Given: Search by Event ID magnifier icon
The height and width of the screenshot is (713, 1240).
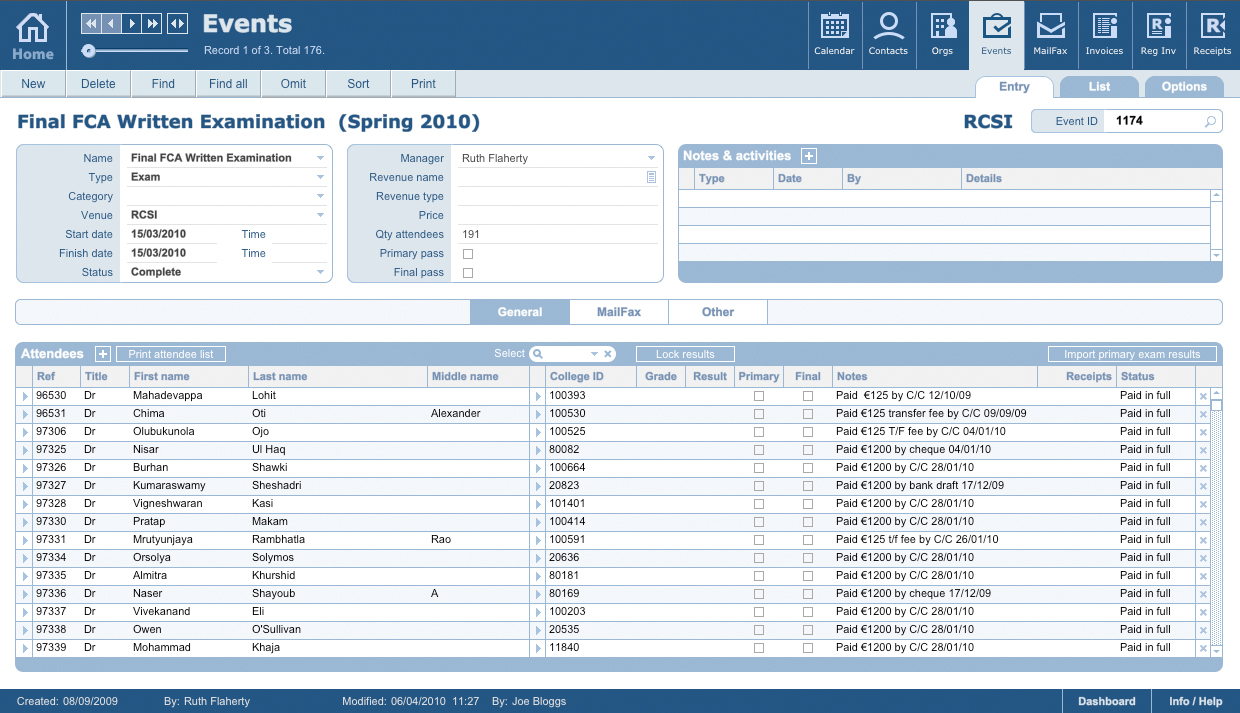Looking at the screenshot, I should pyautogui.click(x=1210, y=122).
